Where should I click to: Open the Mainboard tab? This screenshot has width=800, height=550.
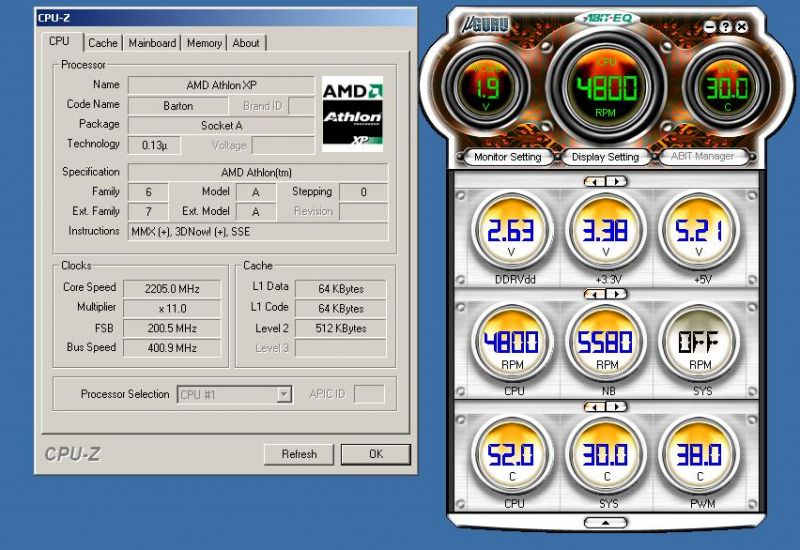152,43
